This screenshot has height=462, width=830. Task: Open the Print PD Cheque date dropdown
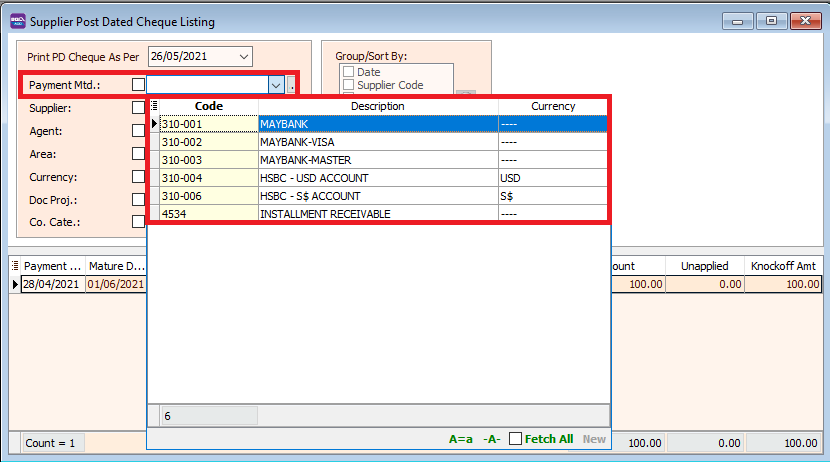[x=244, y=57]
